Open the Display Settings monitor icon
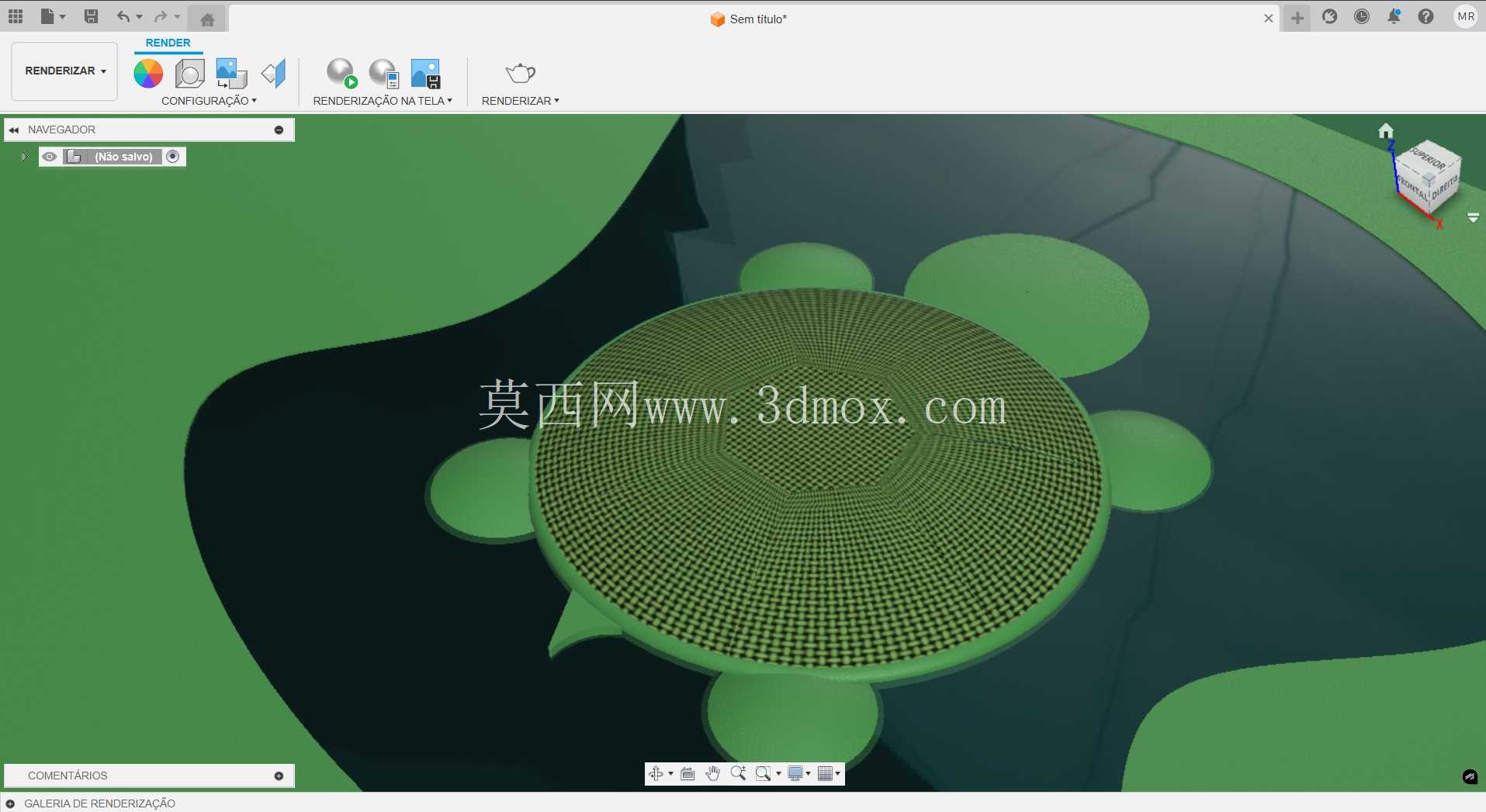 (x=795, y=773)
